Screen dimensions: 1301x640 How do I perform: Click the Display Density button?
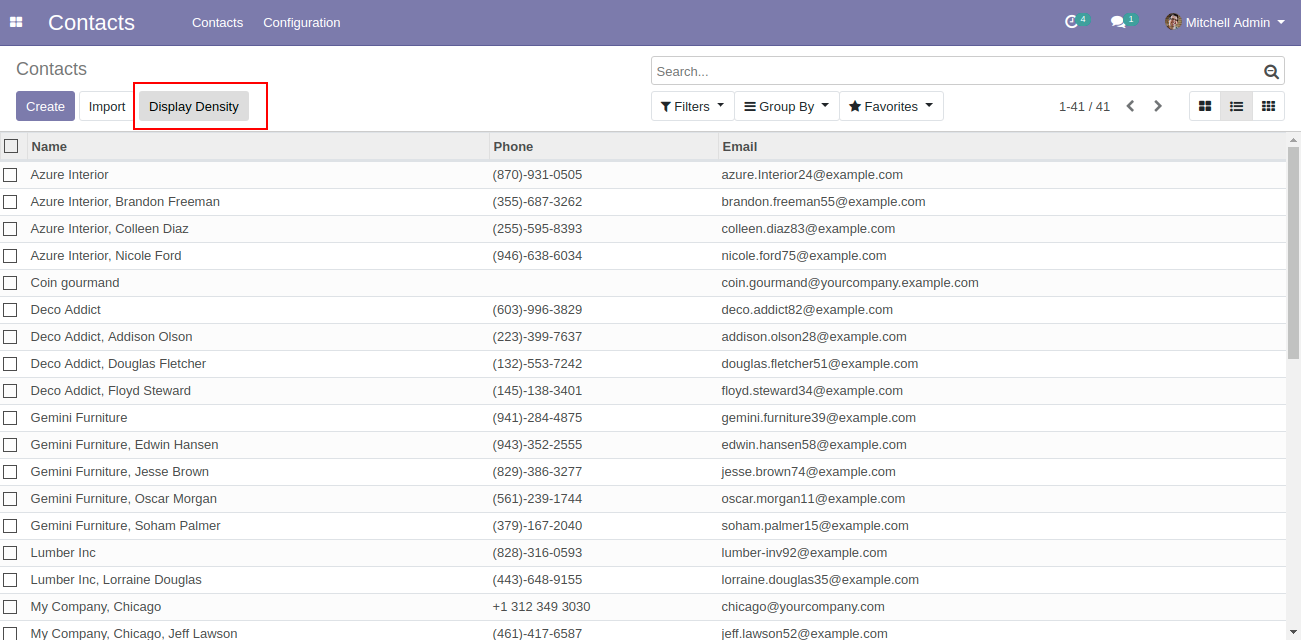click(194, 106)
